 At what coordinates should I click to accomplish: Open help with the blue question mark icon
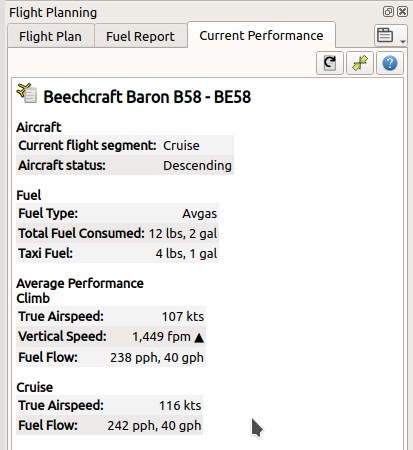pyautogui.click(x=390, y=63)
